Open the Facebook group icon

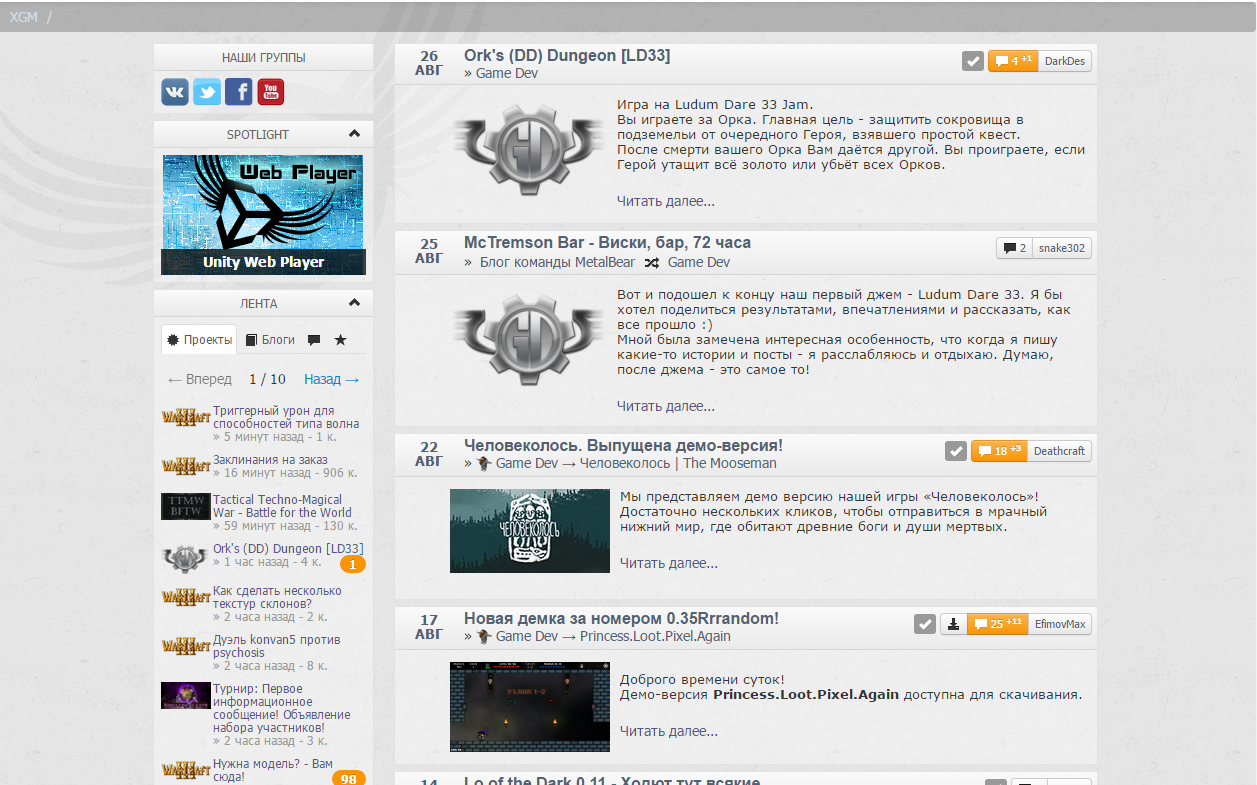239,92
